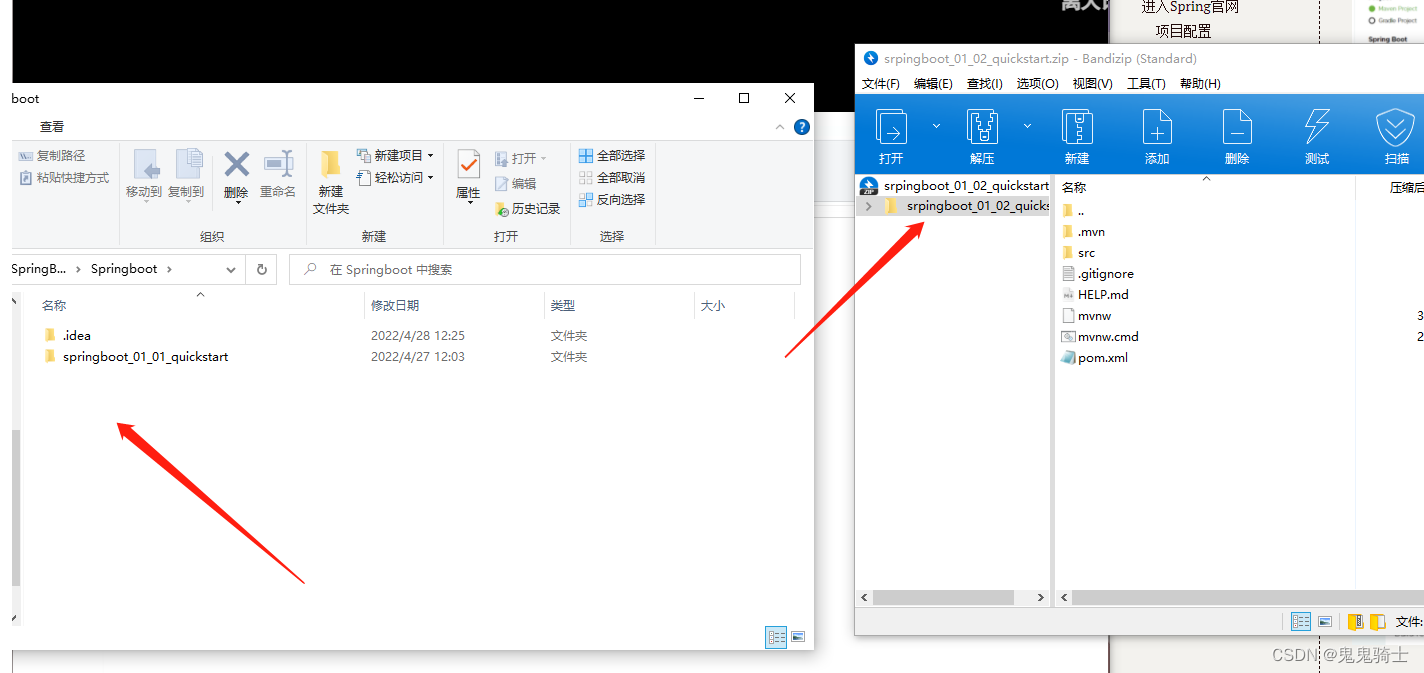Click 反向选择 in Explorer ribbon
The height and width of the screenshot is (673, 1424).
(x=612, y=200)
